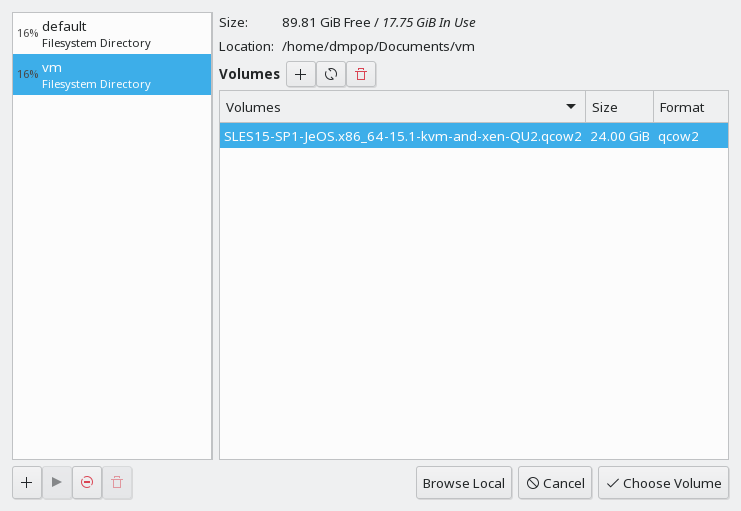Image resolution: width=741 pixels, height=511 pixels.
Task: Confirm with the Choose Volume button
Action: point(663,483)
